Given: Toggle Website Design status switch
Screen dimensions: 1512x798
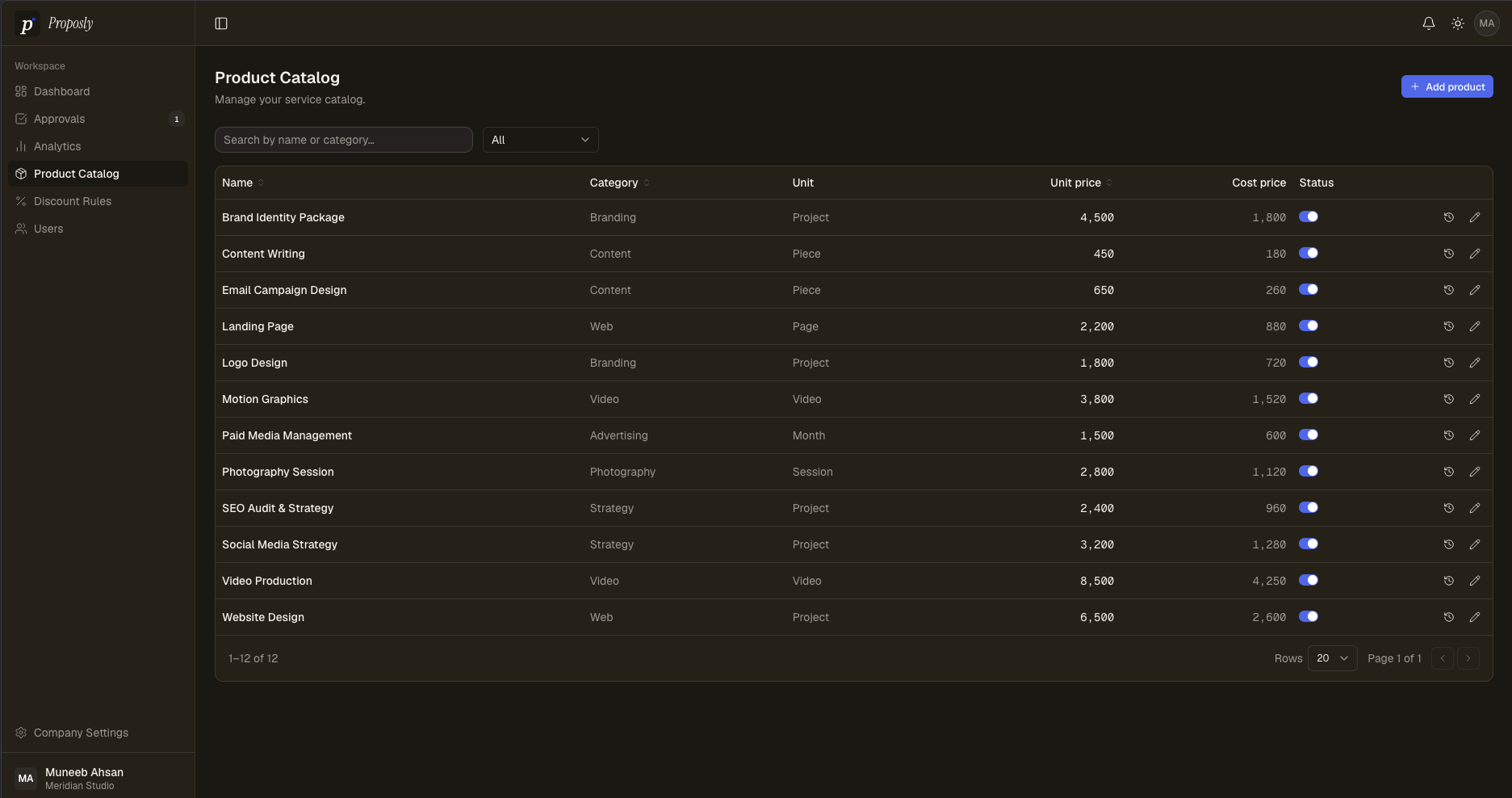Looking at the screenshot, I should (x=1309, y=616).
